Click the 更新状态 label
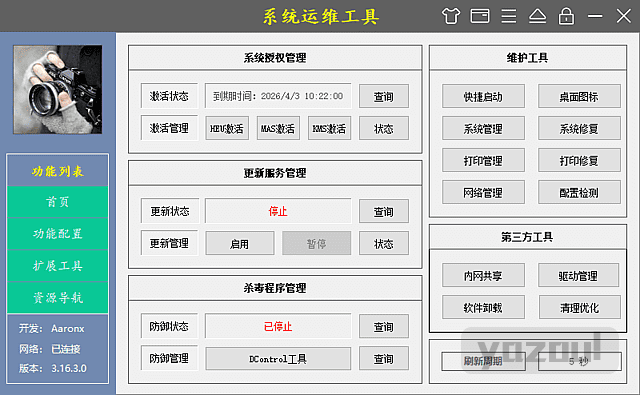 pos(170,211)
